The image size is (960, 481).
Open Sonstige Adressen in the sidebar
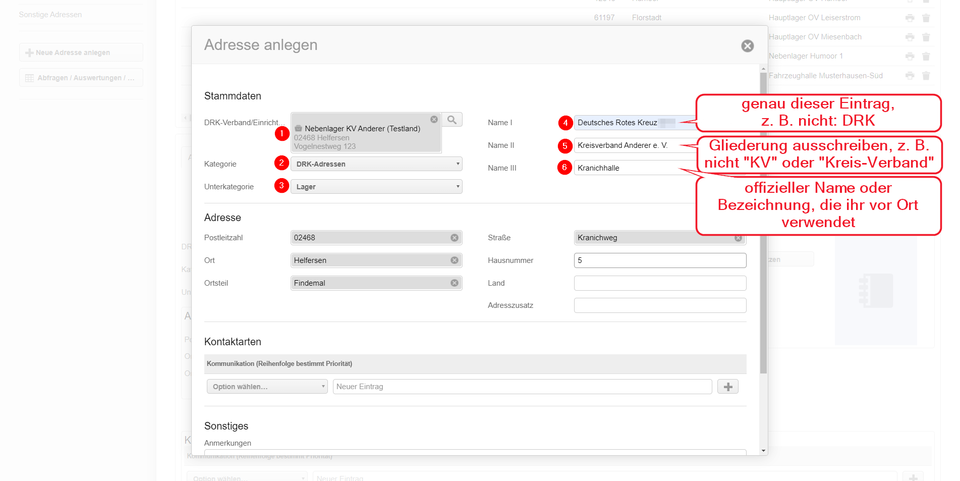[x=50, y=14]
